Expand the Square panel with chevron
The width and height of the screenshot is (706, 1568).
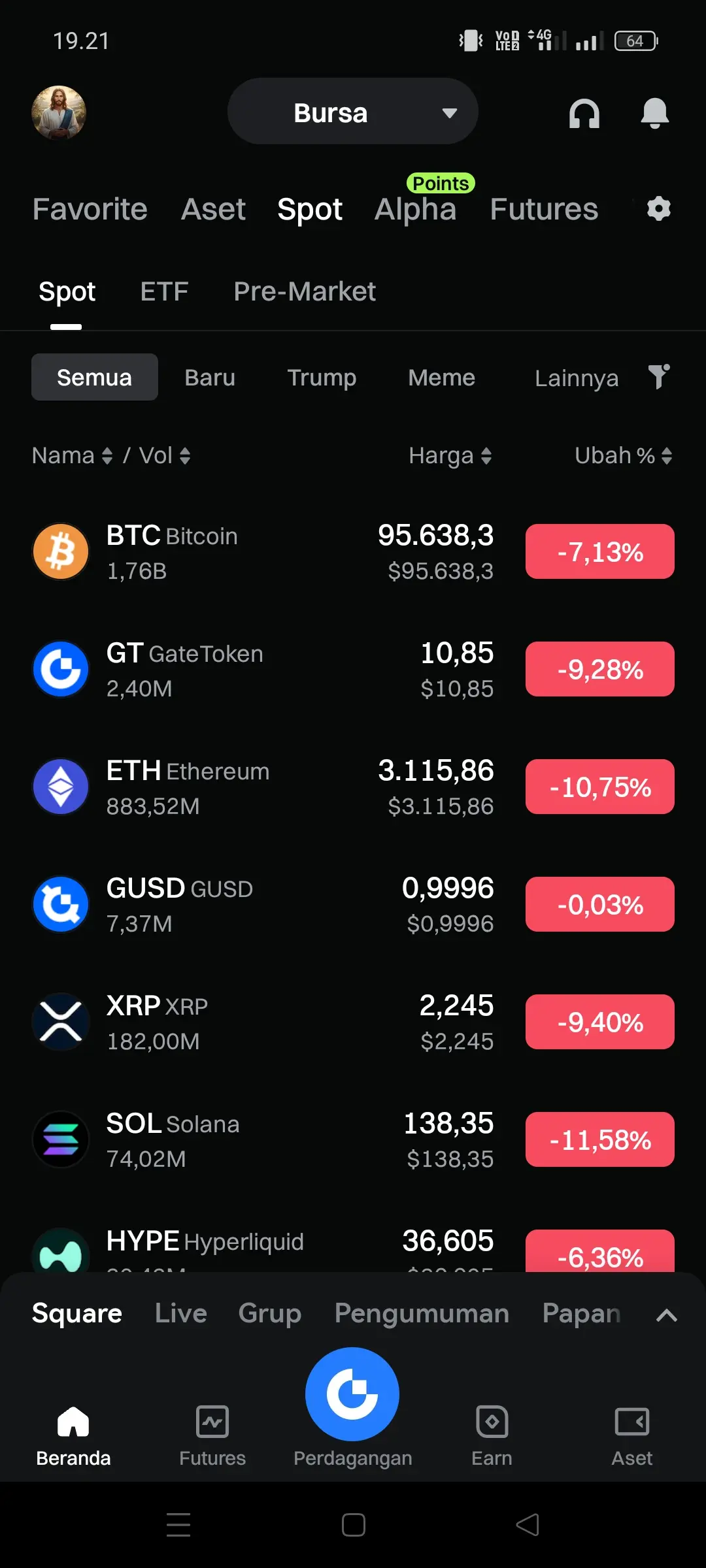coord(666,1315)
